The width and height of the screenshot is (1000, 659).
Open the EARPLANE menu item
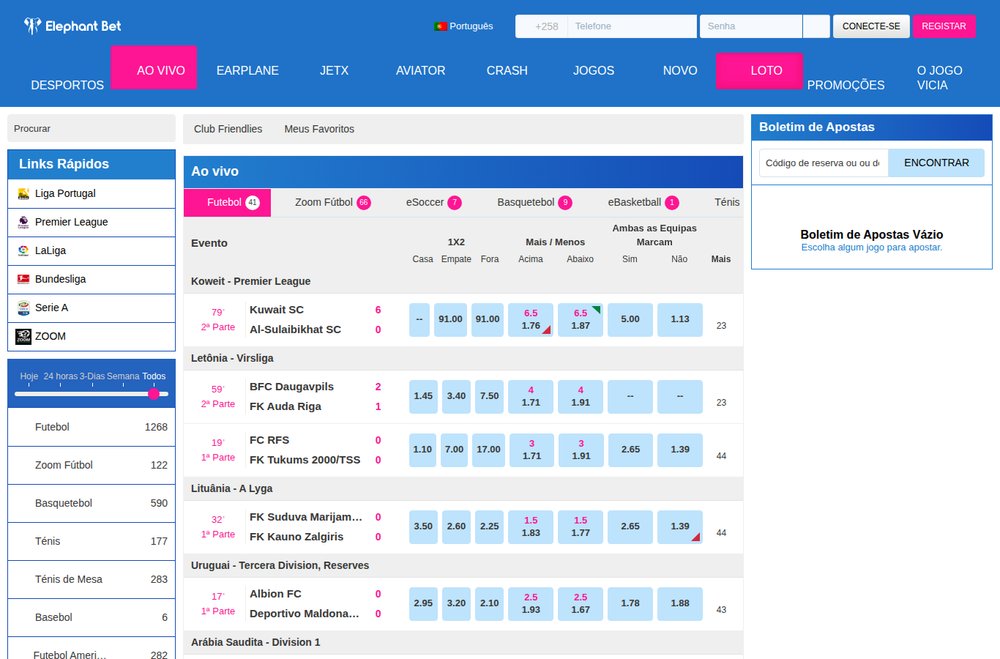tap(247, 70)
